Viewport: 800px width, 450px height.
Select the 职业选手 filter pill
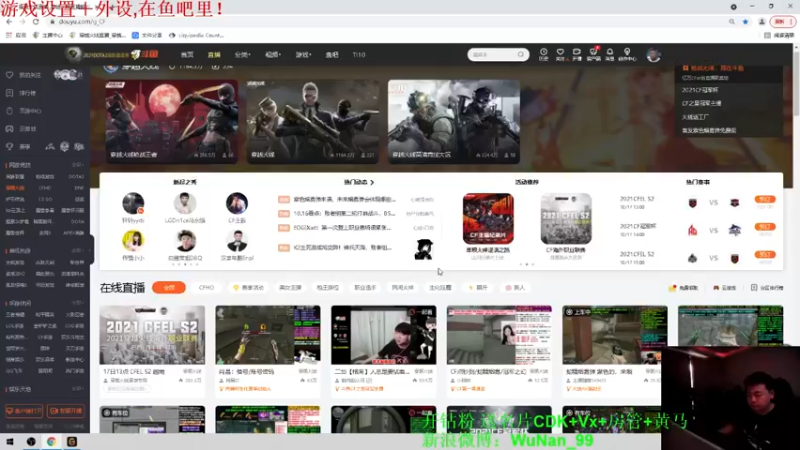365,288
